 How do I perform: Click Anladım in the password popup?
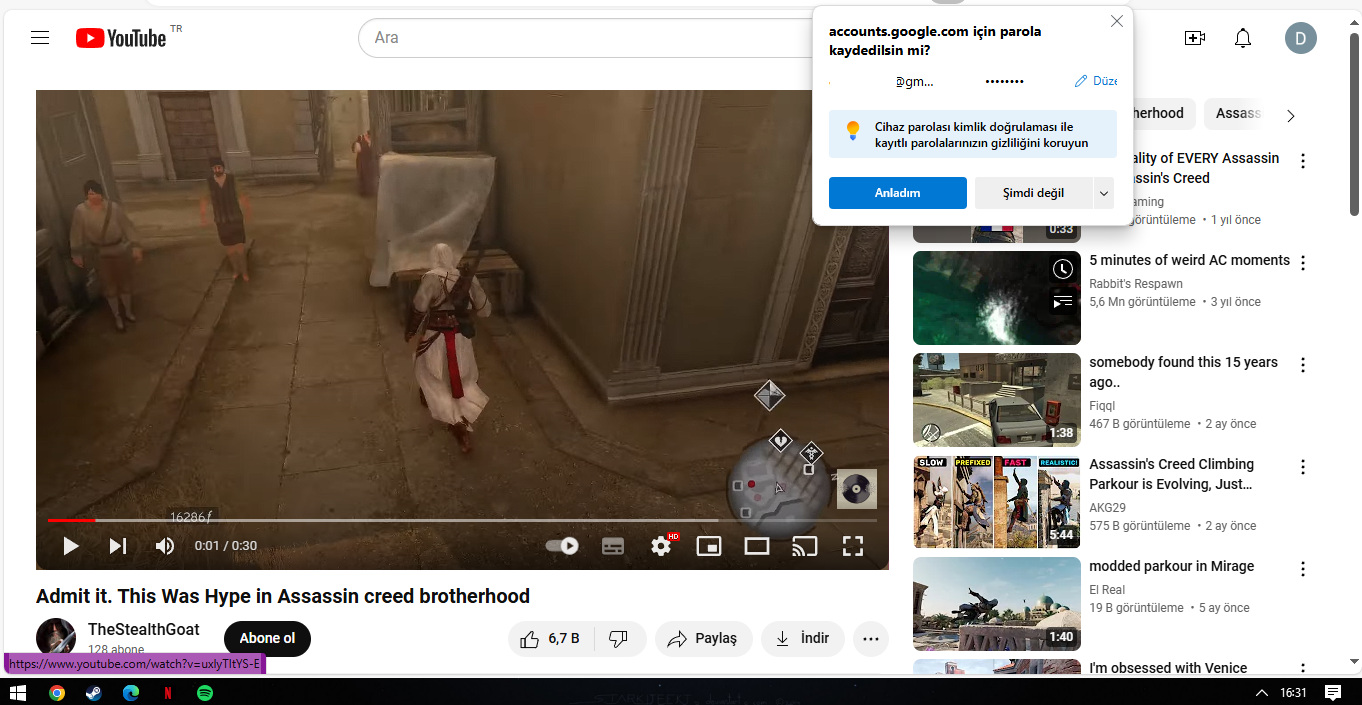coord(898,193)
